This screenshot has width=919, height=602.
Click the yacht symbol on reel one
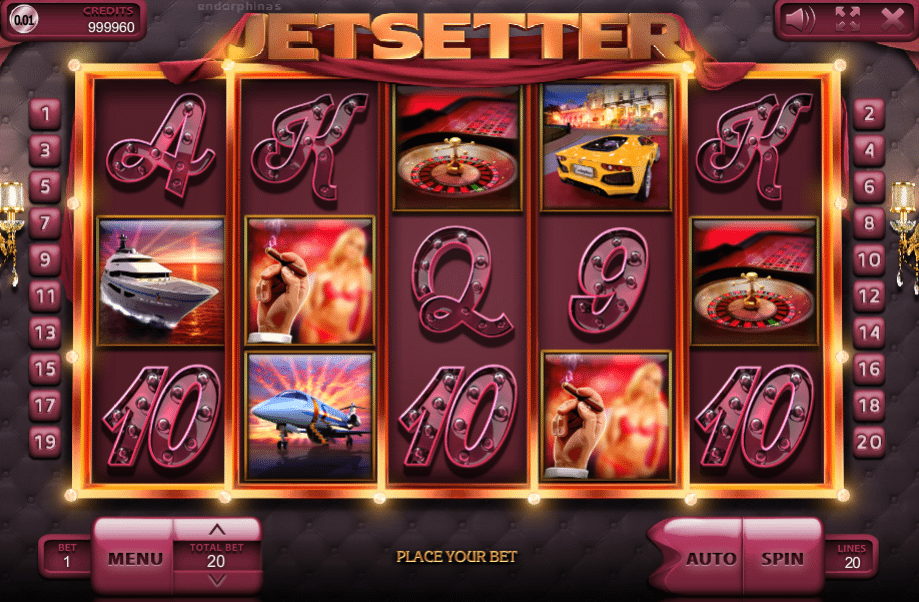click(x=161, y=281)
